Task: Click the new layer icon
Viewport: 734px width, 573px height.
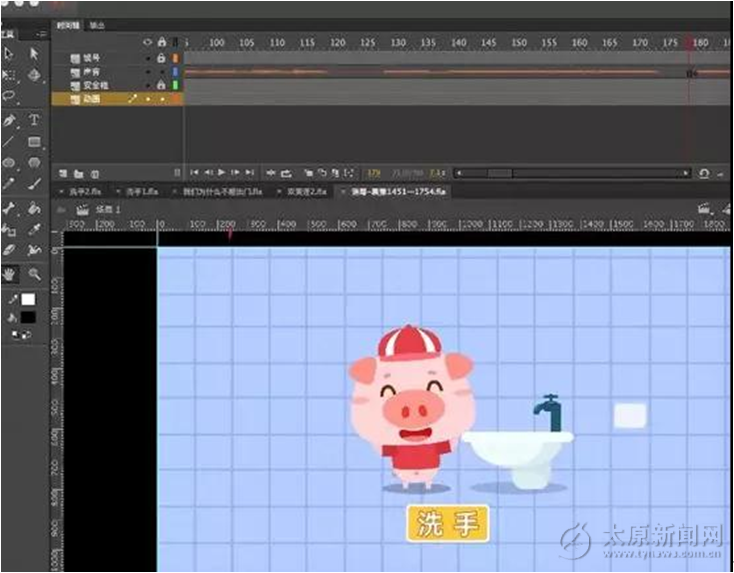Action: tap(64, 173)
